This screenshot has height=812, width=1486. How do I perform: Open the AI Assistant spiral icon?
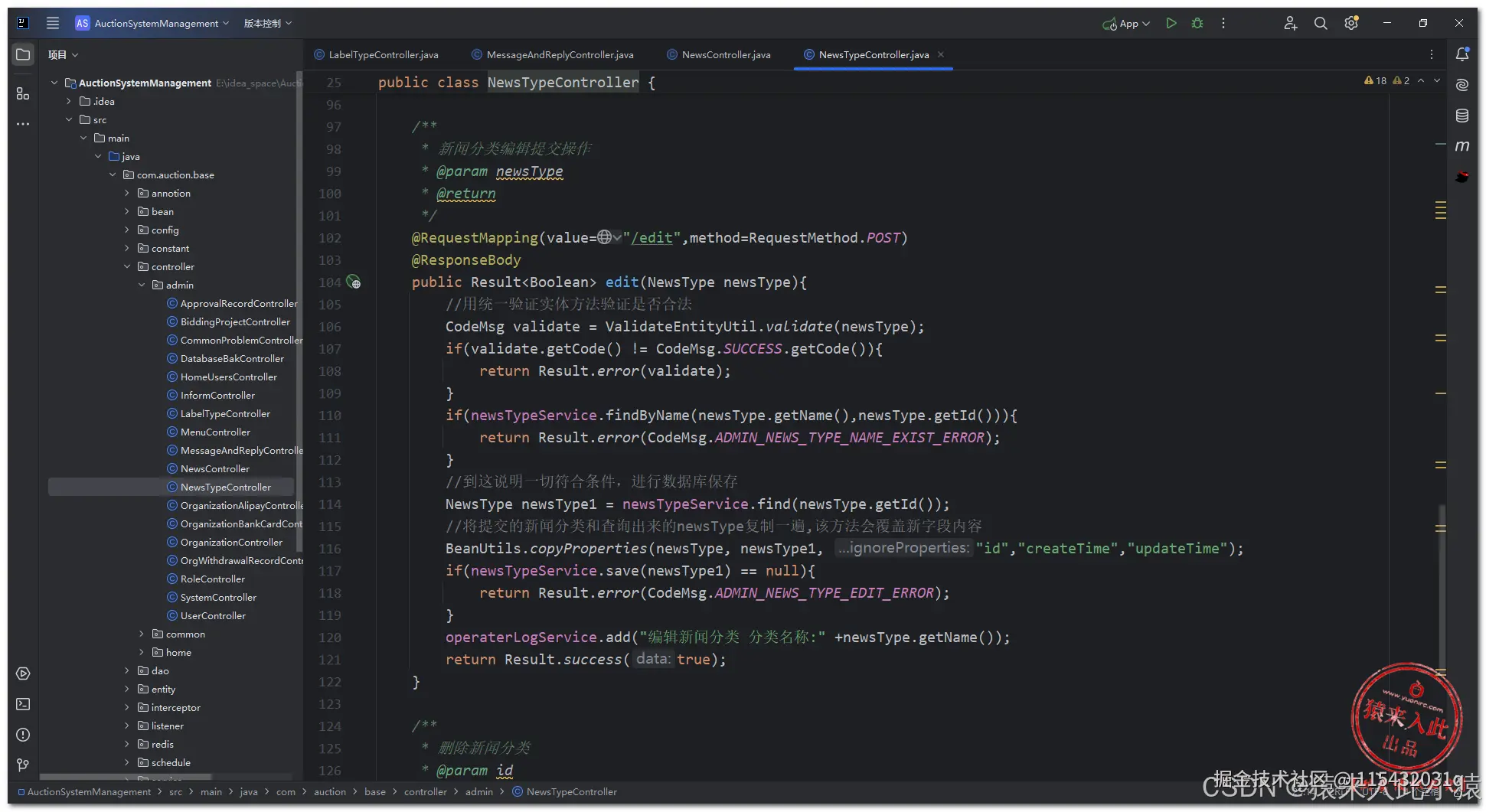click(x=1462, y=85)
